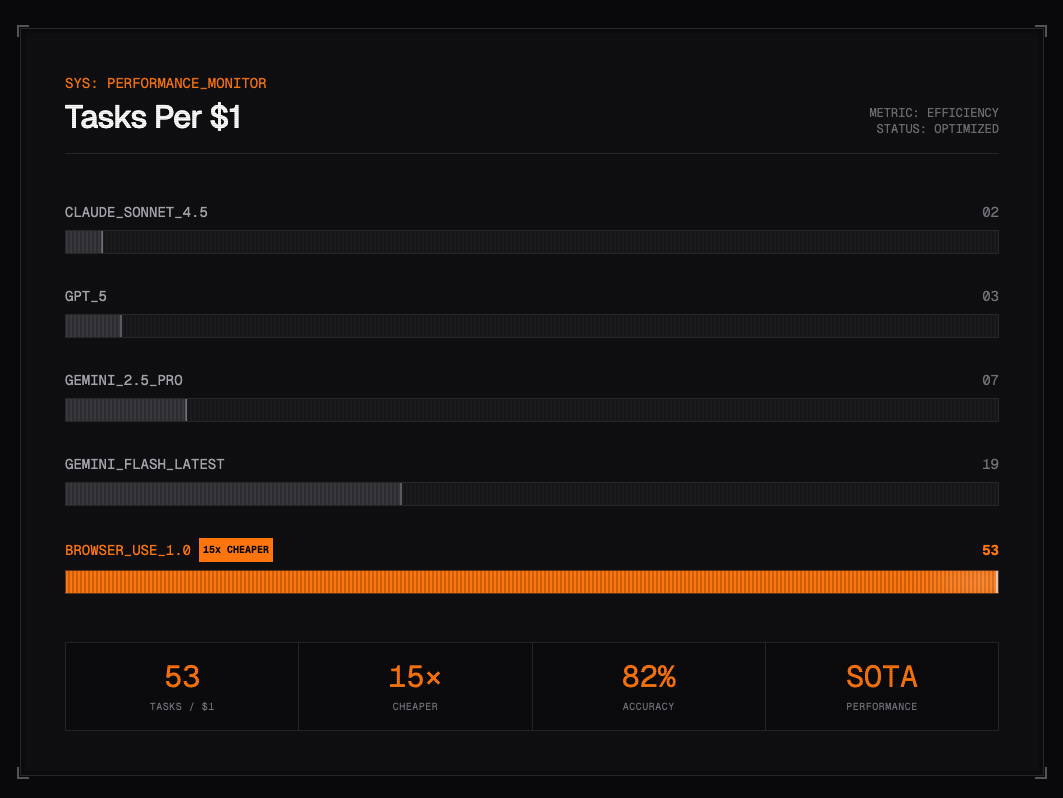Click the Tasks Per $1 title
Viewport: 1063px width, 798px height.
pyautogui.click(x=153, y=117)
